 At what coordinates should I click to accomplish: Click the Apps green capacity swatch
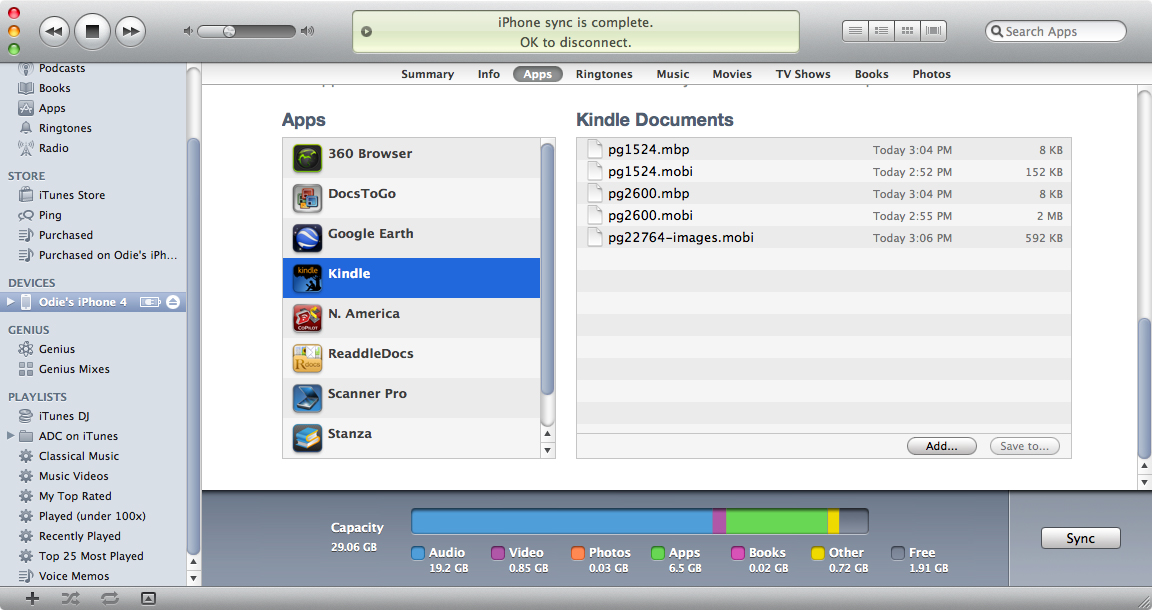coord(658,553)
